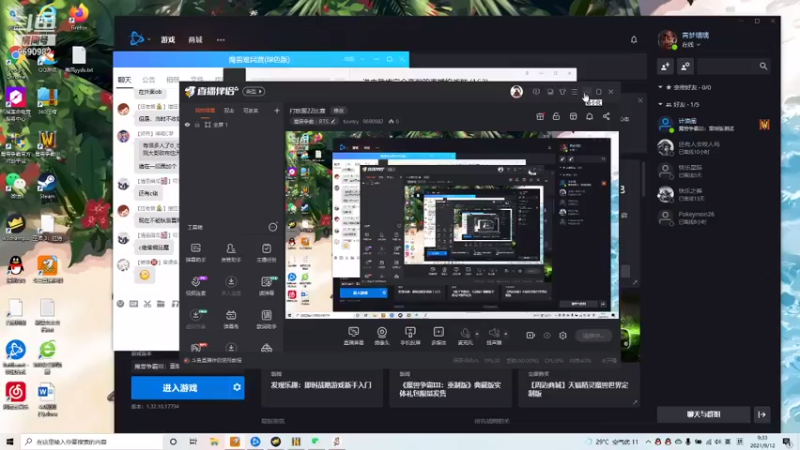This screenshot has width=800, height=450.
Task: Switch to 聊天 tab in QQ group window
Action: pos(124,80)
